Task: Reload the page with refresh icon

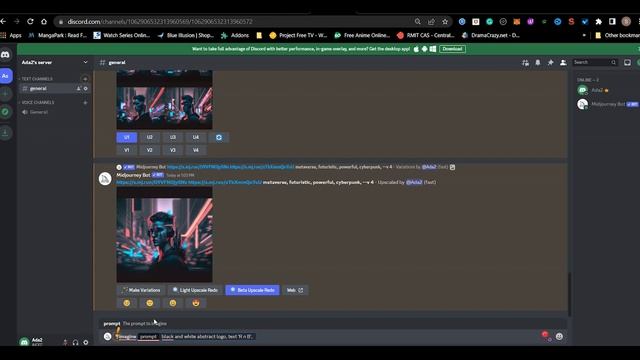Action: pos(30,21)
